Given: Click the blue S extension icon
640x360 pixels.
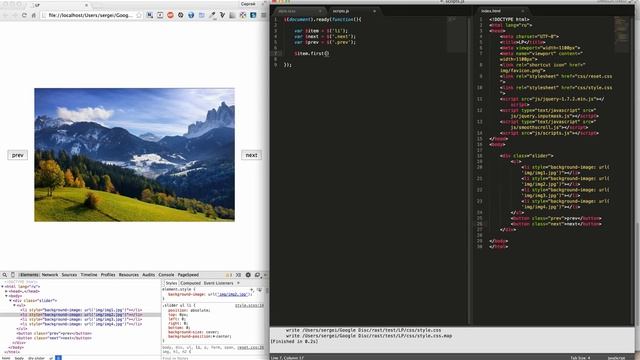Looking at the screenshot, I should (x=253, y=15).
